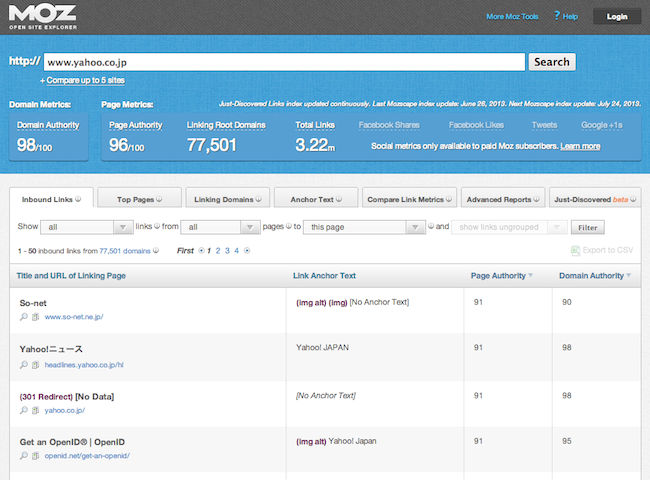Click the info icon on Top Pages tab
This screenshot has height=480, width=650.
coord(159,199)
